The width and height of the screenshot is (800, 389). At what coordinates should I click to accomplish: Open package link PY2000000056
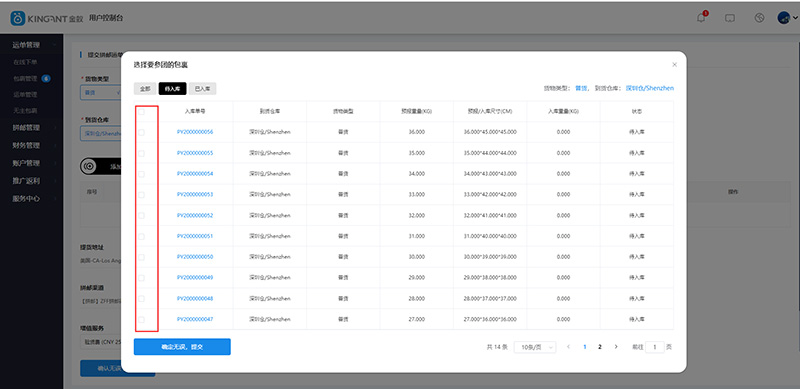(x=195, y=132)
